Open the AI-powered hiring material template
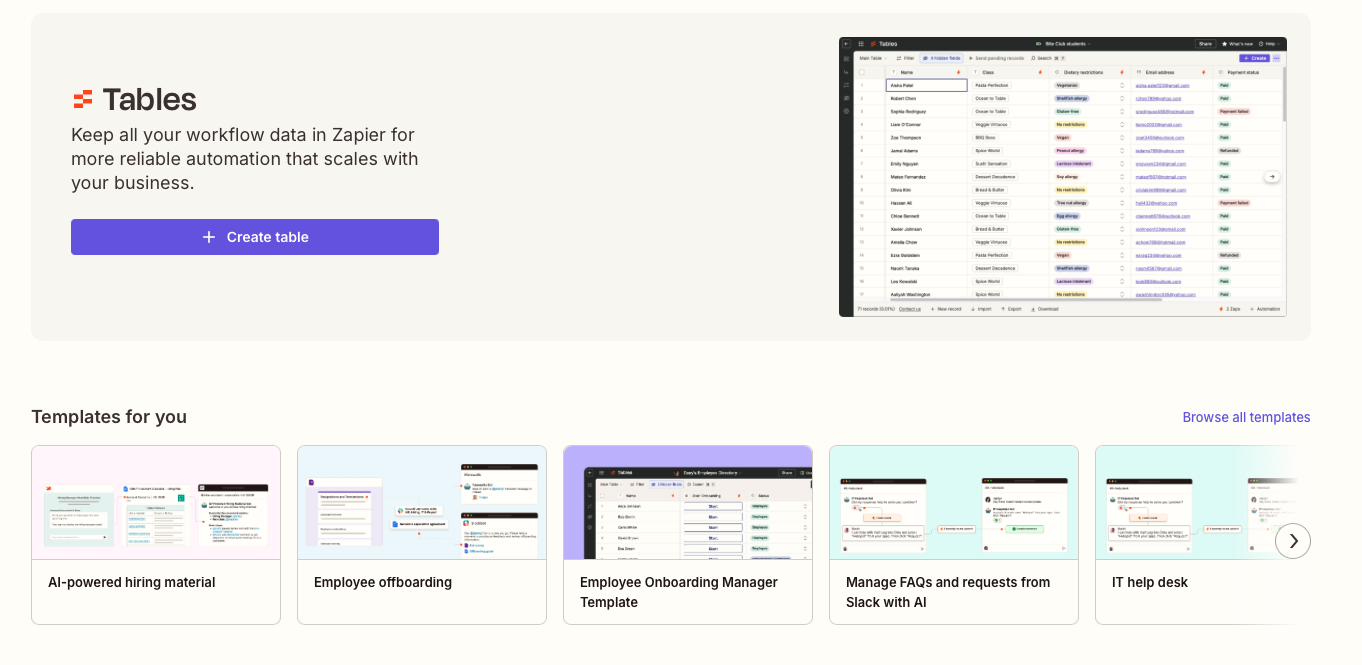Viewport: 1362px width, 665px height. [x=156, y=535]
